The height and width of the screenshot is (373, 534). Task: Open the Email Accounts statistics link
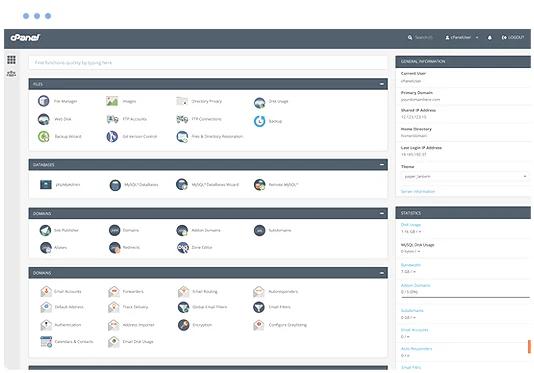tap(414, 330)
